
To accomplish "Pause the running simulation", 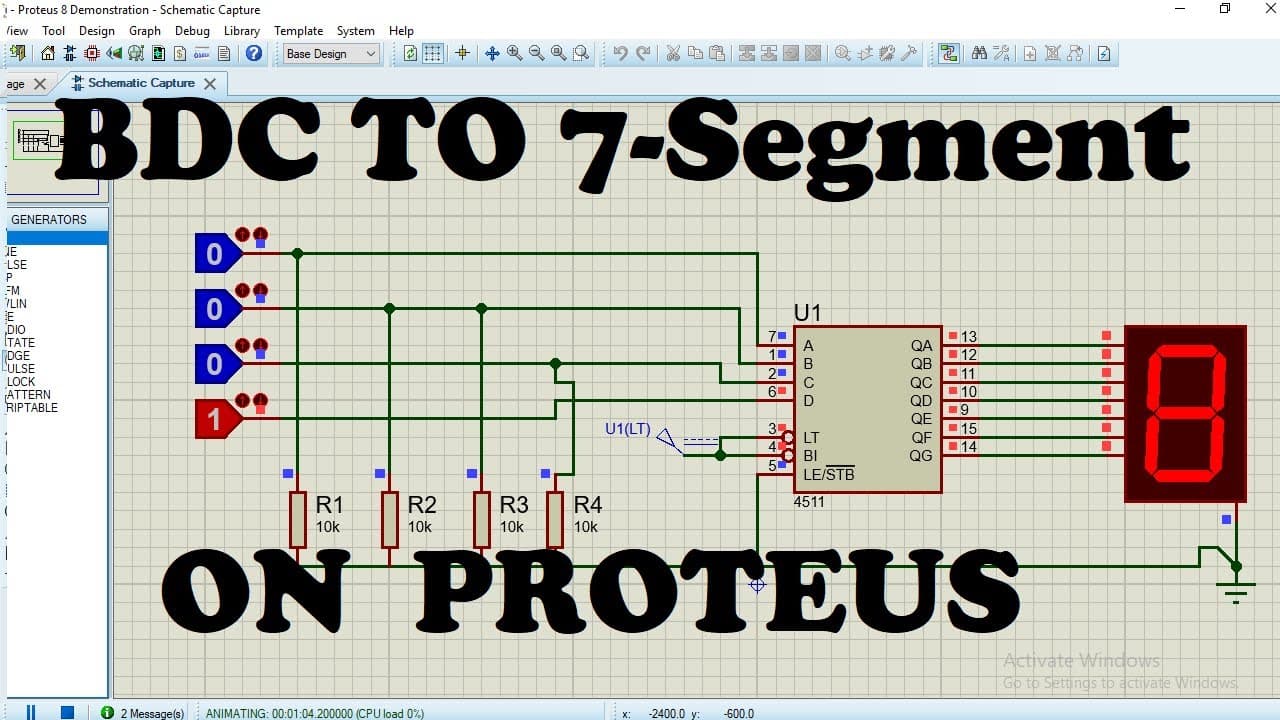I will point(30,712).
